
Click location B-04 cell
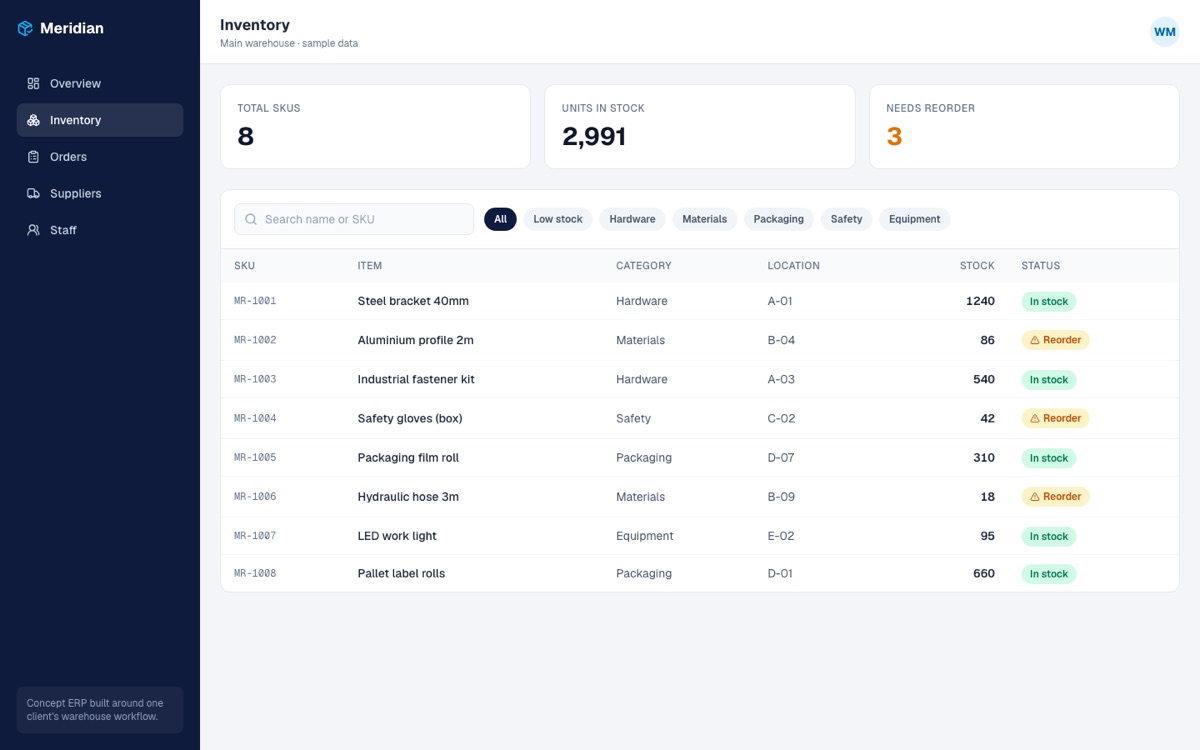(782, 340)
